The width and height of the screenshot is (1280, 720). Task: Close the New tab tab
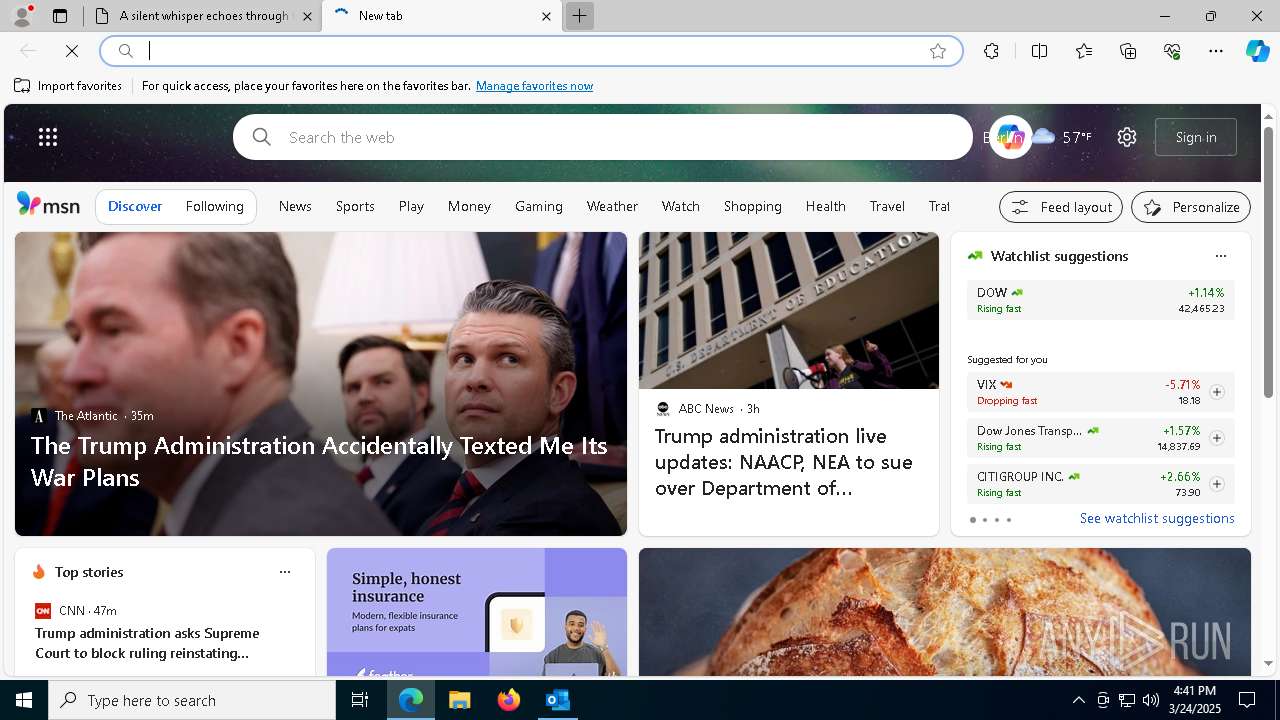[546, 16]
